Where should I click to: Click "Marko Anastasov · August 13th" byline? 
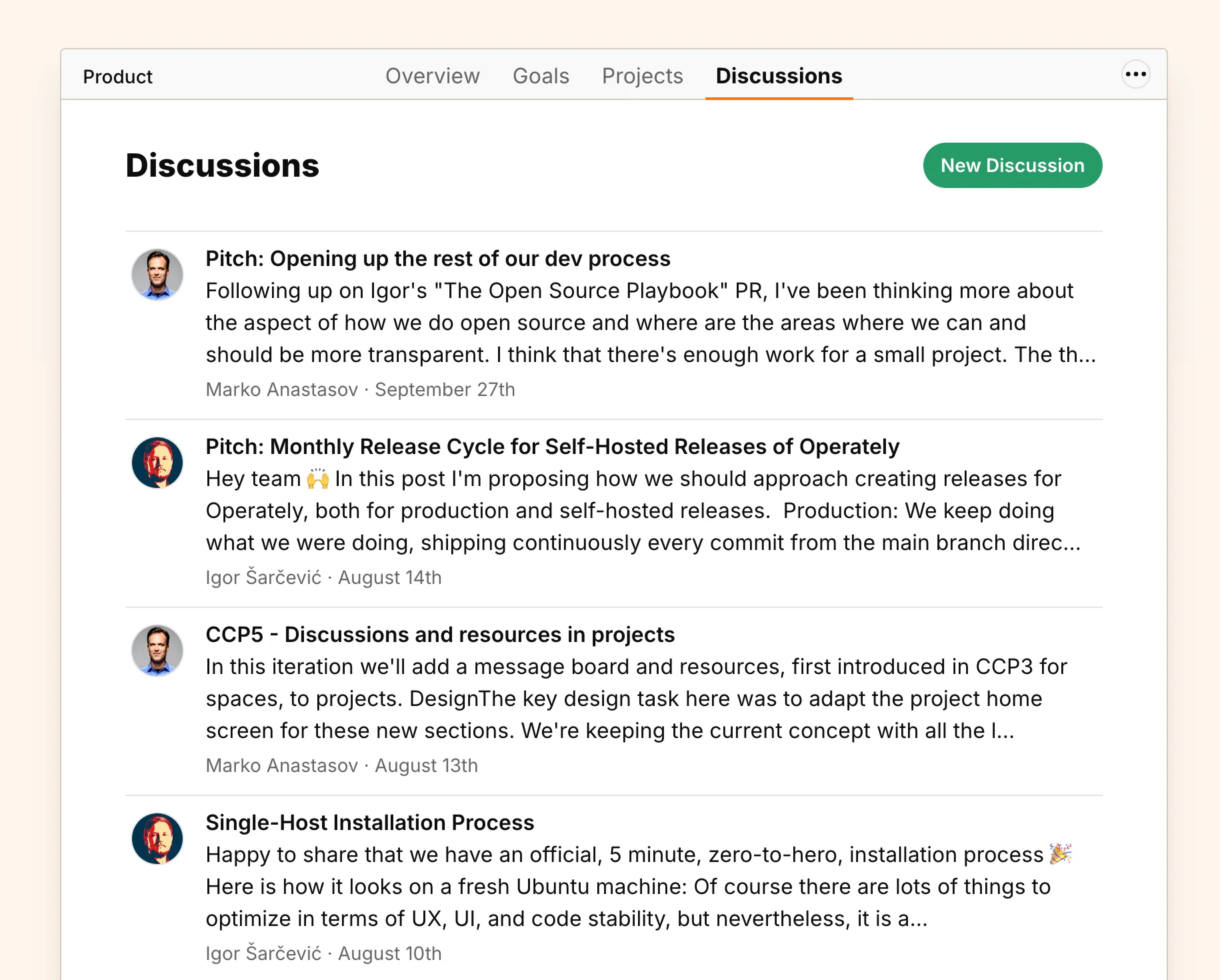341,765
